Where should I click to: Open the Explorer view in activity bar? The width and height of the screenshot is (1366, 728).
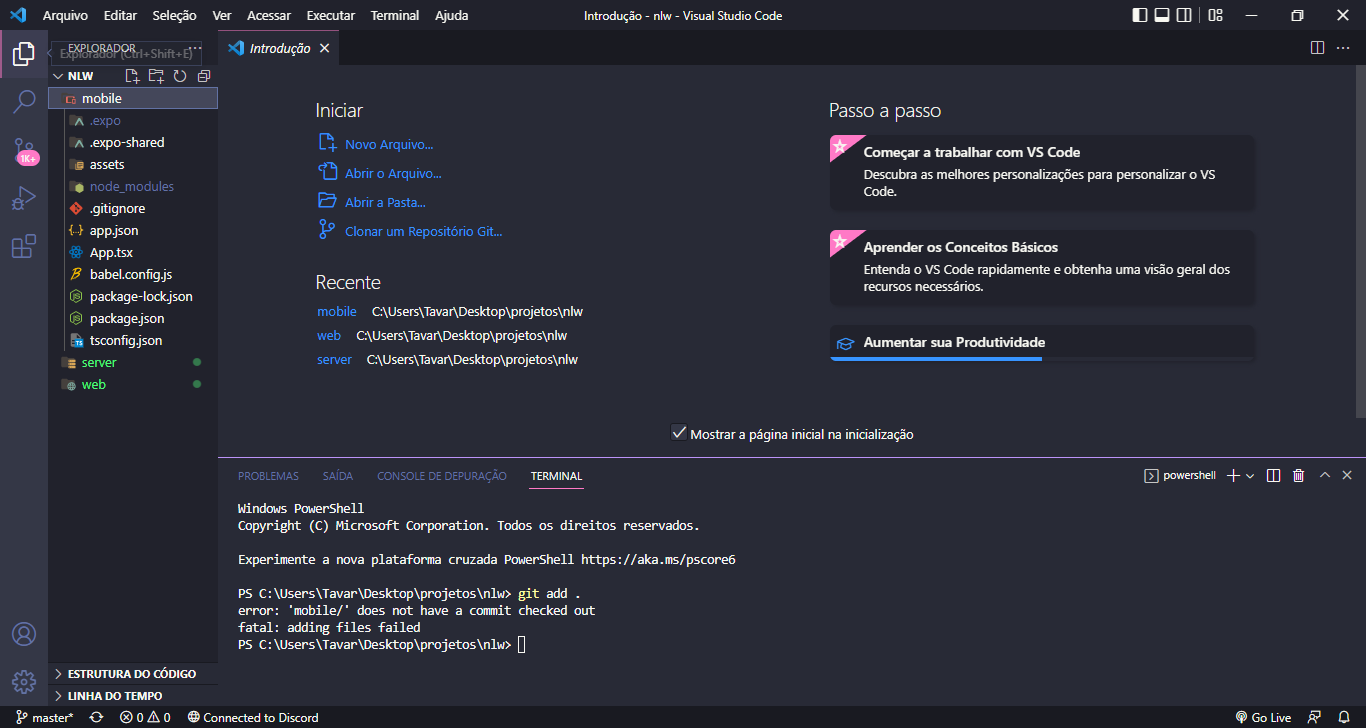tap(24, 54)
